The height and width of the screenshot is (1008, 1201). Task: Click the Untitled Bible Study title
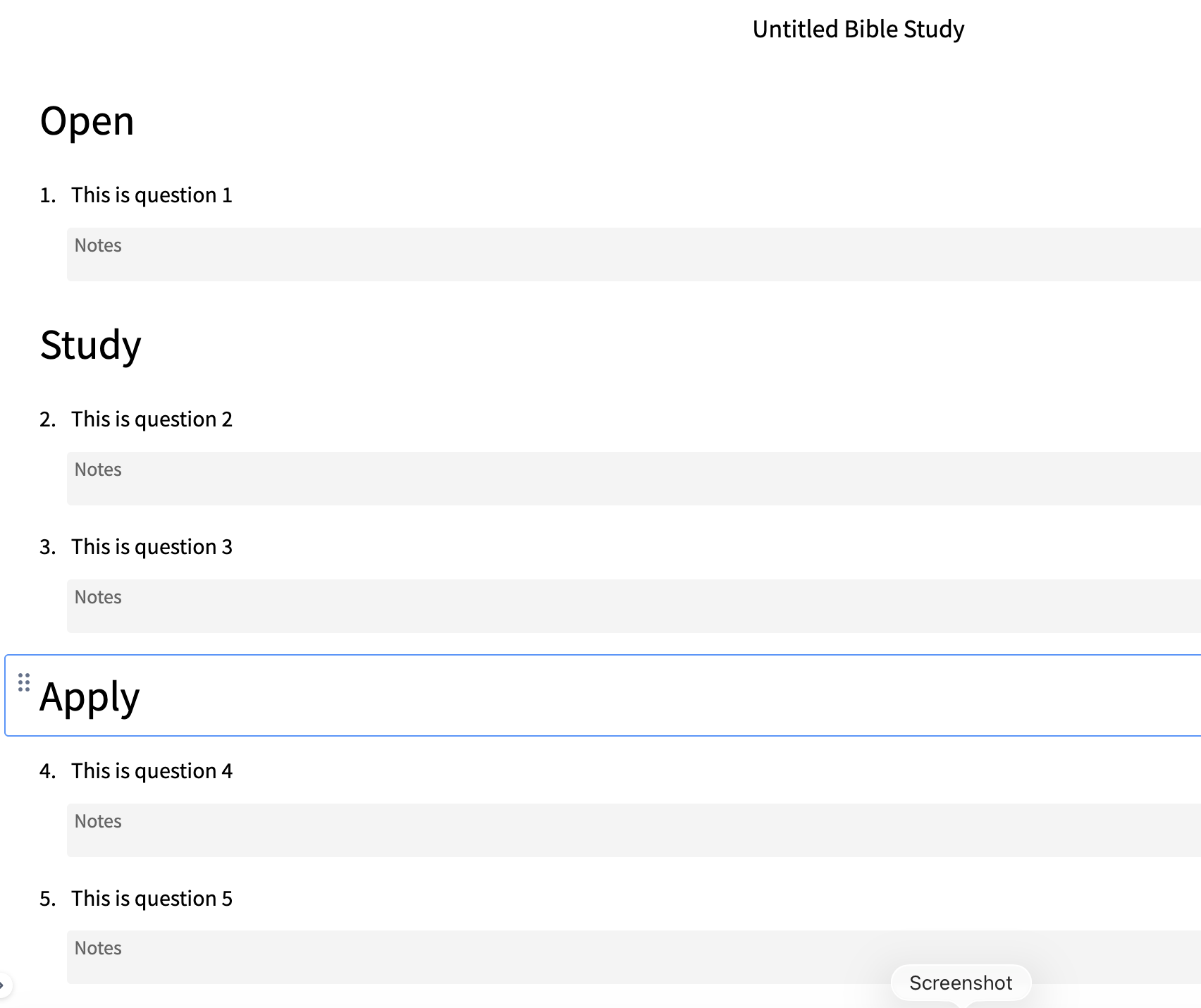858,30
